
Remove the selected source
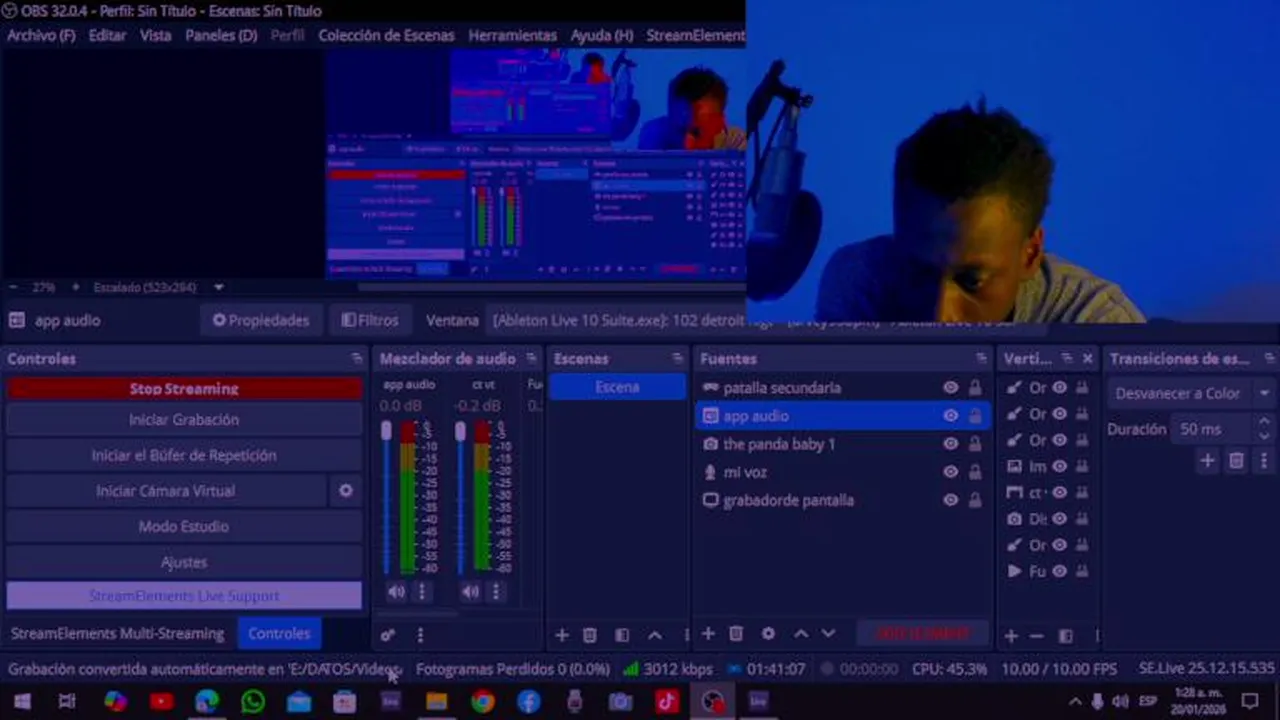click(736, 634)
